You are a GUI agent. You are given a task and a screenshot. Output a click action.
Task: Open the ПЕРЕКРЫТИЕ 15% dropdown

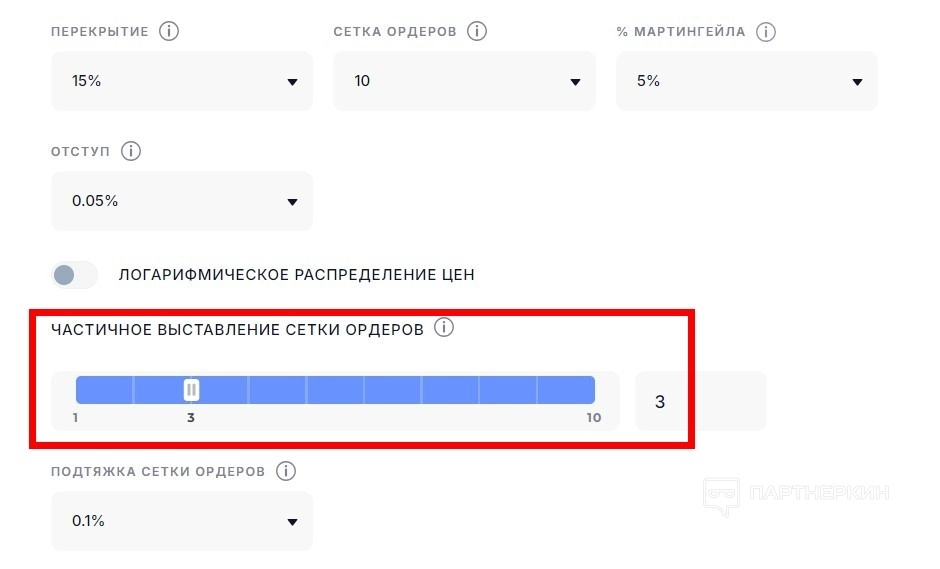point(182,81)
